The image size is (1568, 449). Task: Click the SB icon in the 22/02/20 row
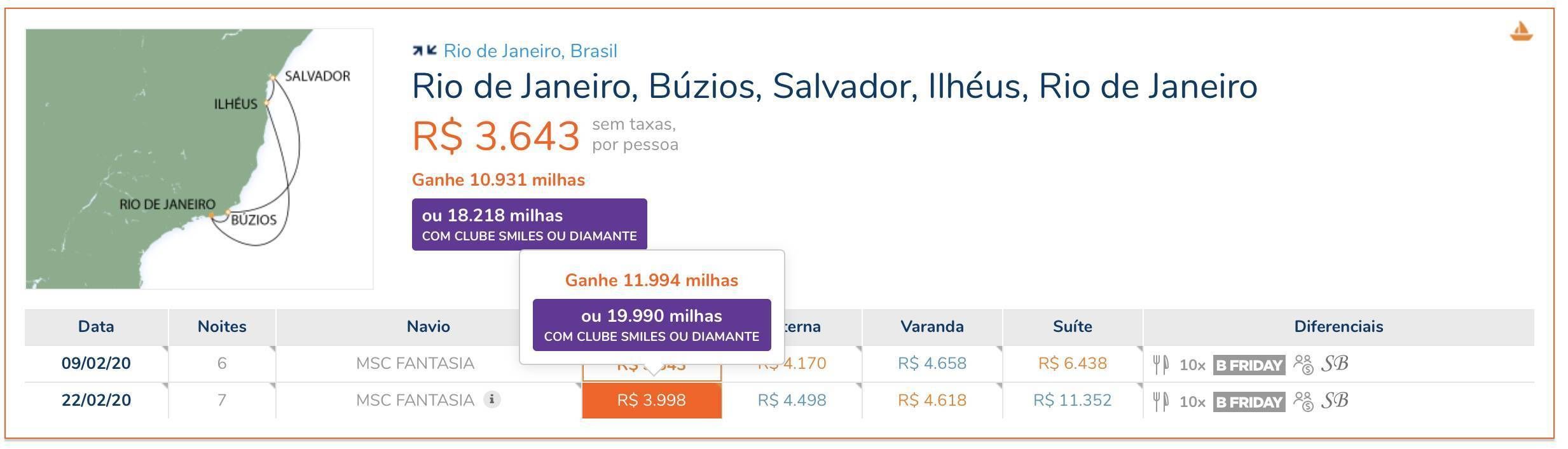(1335, 401)
